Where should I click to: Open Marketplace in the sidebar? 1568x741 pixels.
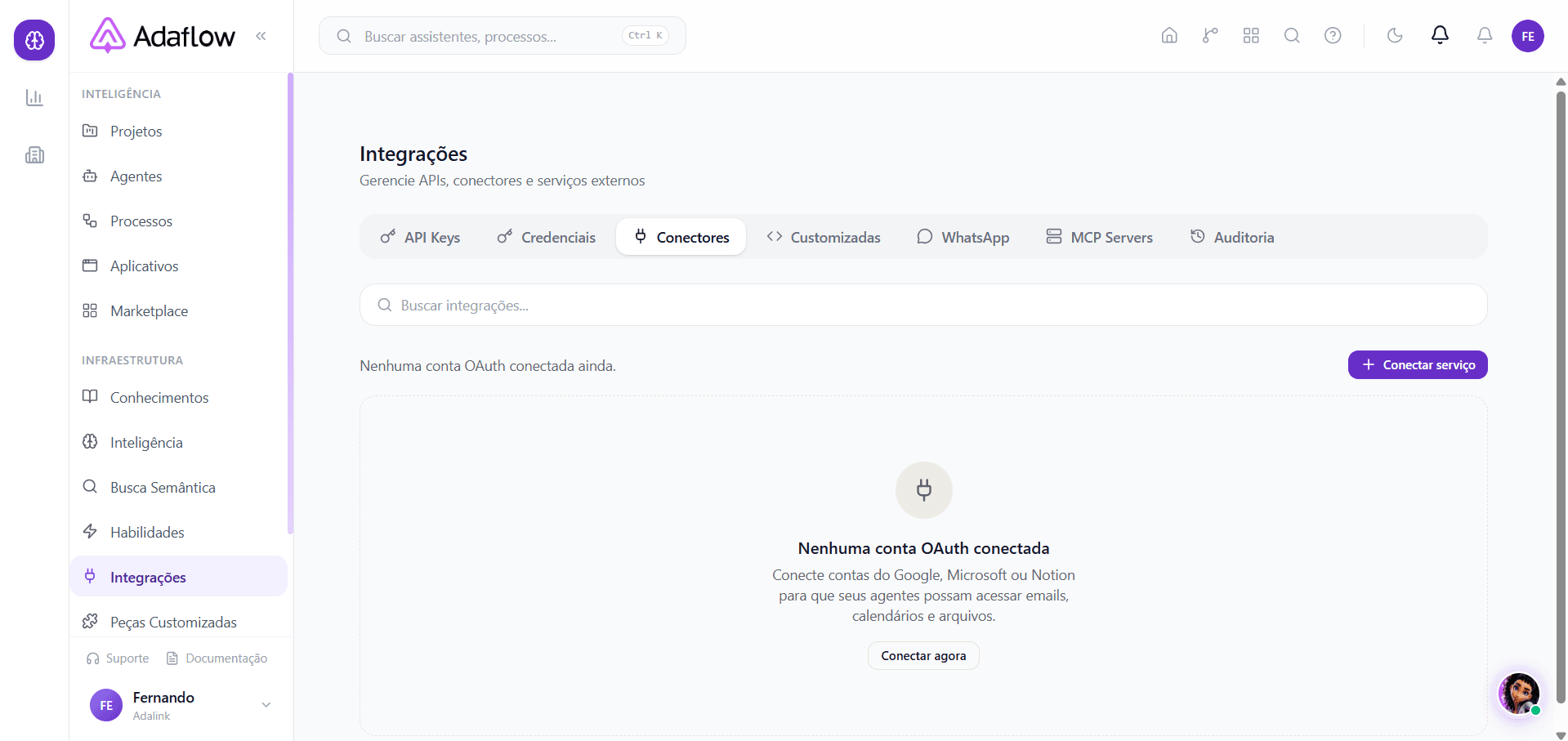click(x=178, y=311)
